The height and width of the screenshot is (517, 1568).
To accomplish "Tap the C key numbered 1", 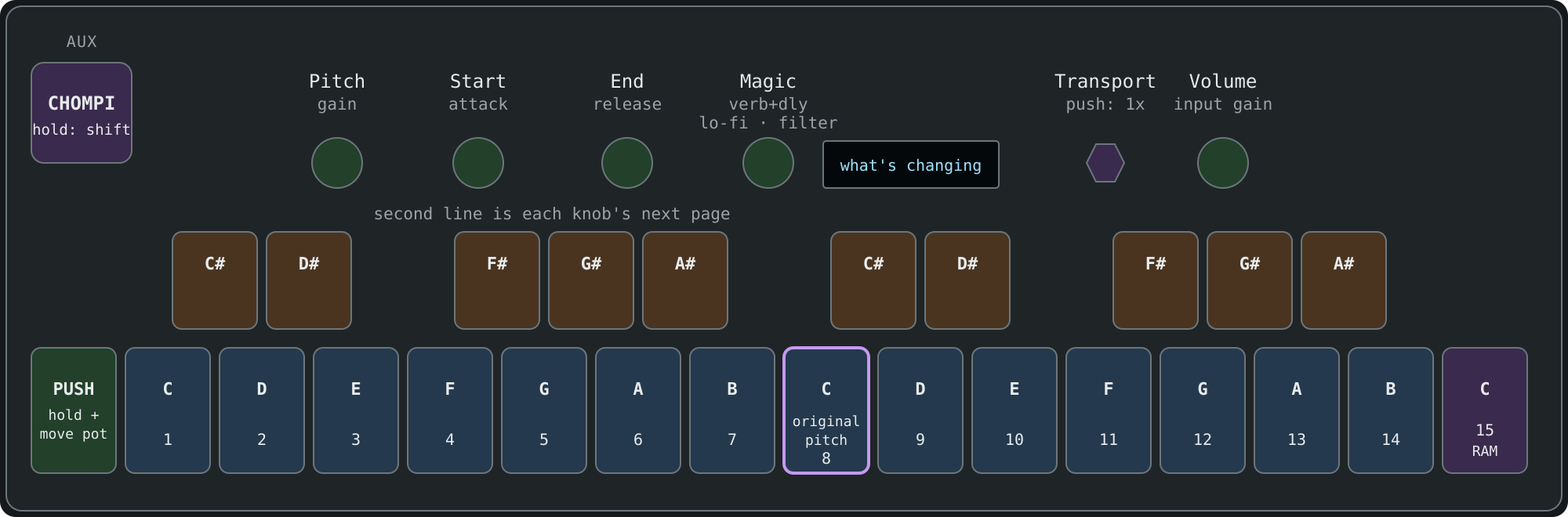I will click(168, 410).
